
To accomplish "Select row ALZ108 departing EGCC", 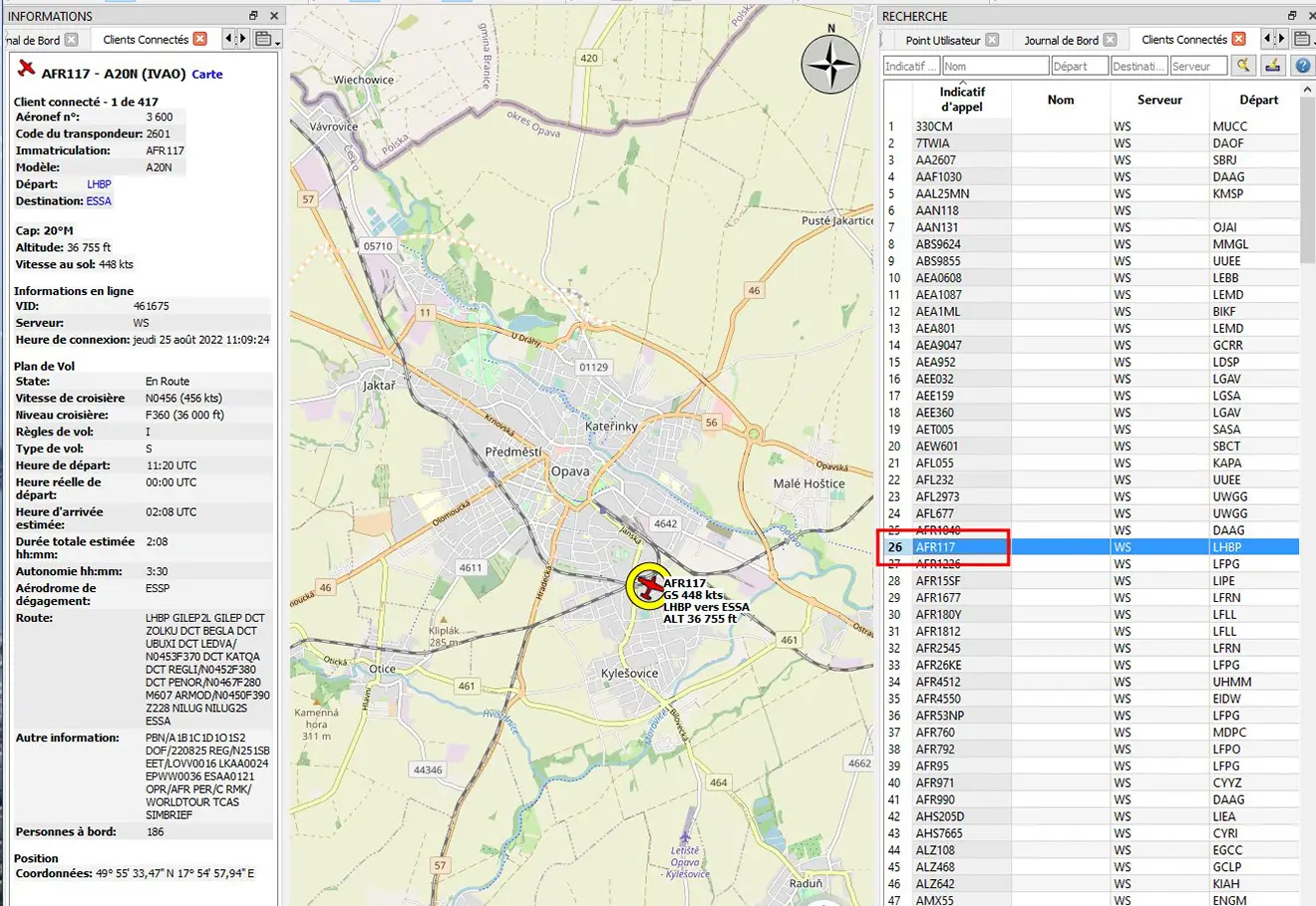I will [1091, 850].
